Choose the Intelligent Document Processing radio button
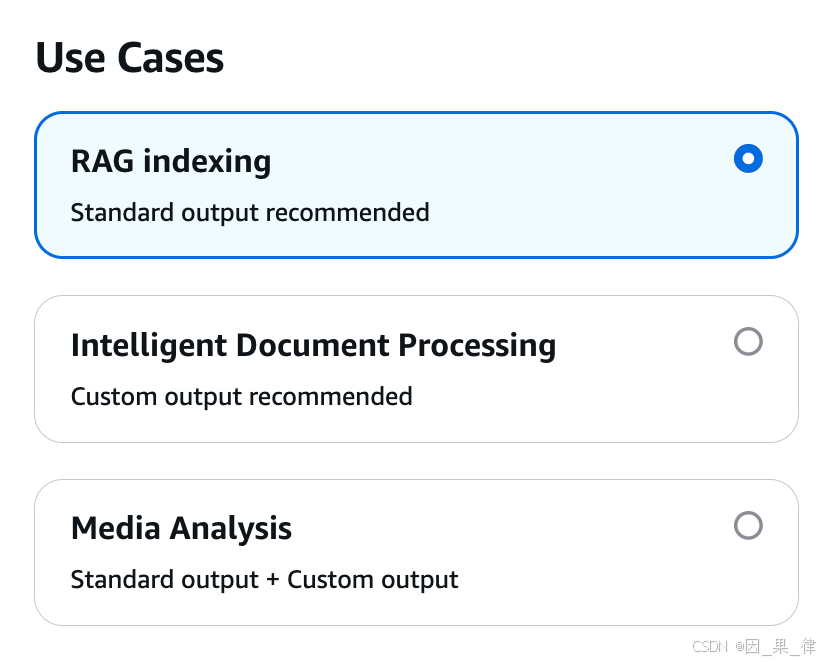The image size is (820, 662). click(x=748, y=341)
